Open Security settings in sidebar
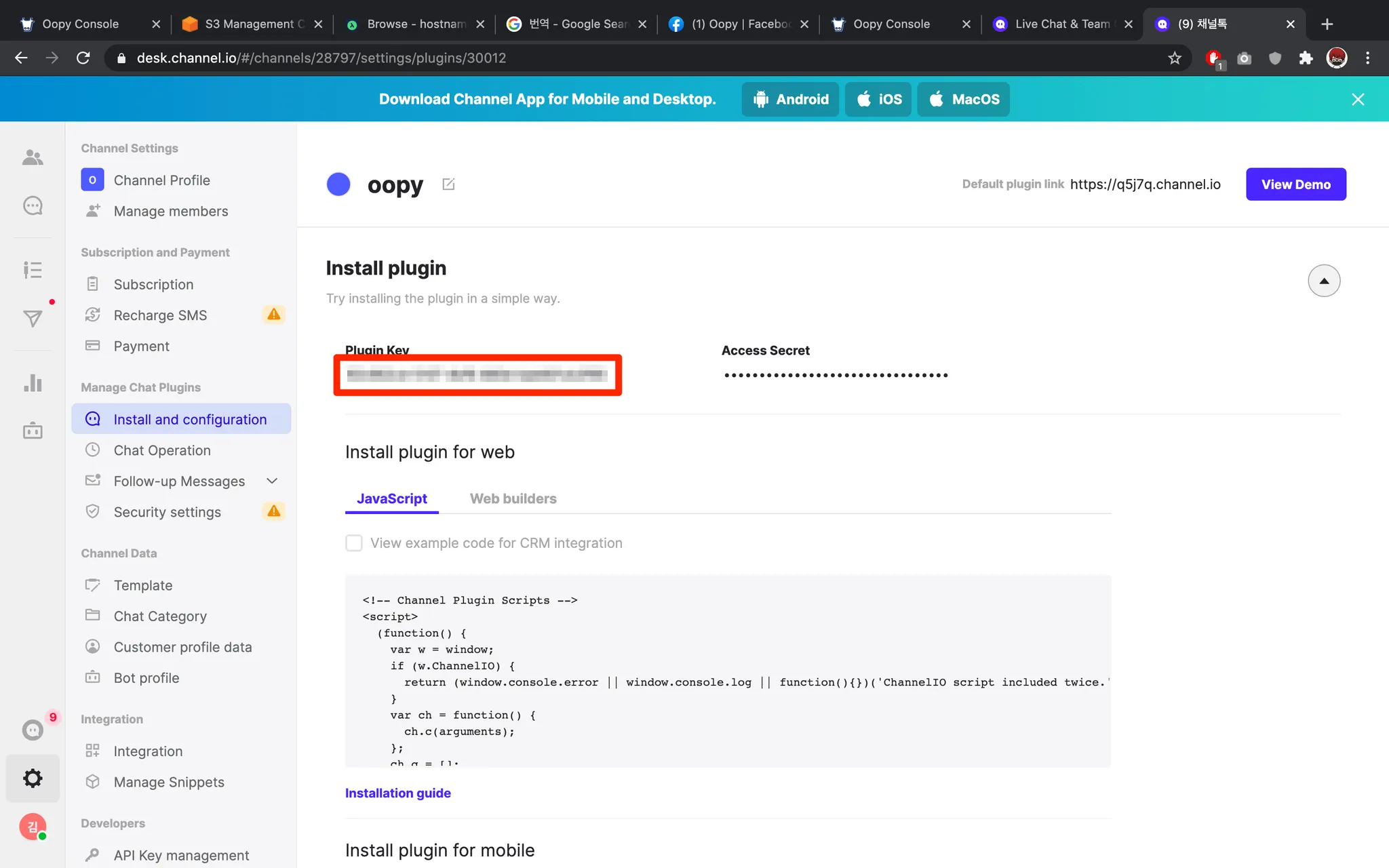Screen dimensions: 1389x868 pos(167,512)
